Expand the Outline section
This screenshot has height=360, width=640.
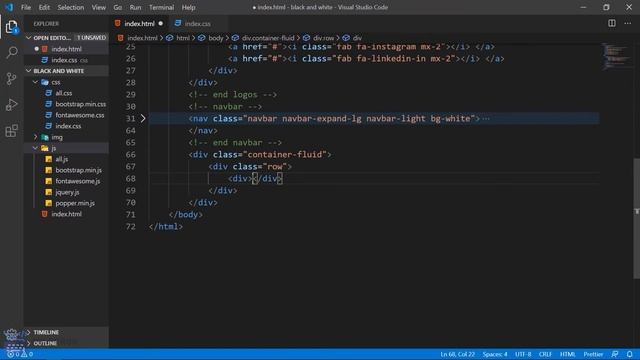pyautogui.click(x=29, y=343)
